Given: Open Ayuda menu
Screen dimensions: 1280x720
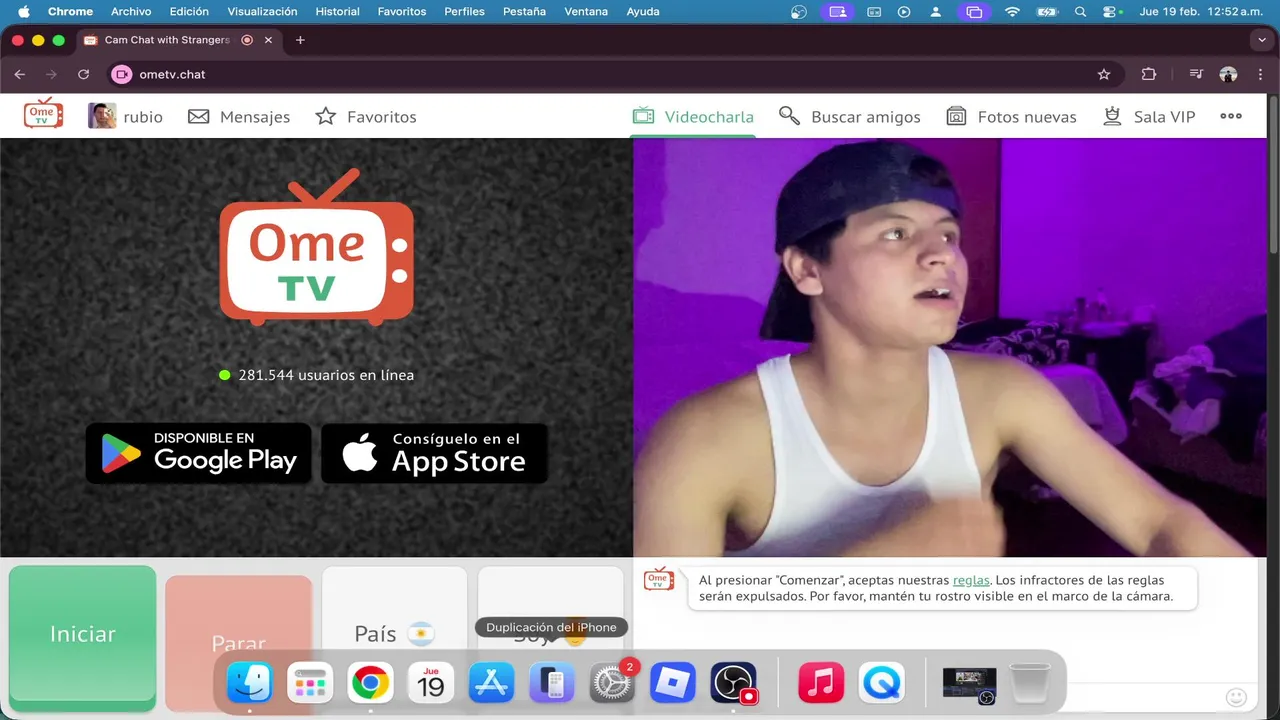Looking at the screenshot, I should pos(643,12).
